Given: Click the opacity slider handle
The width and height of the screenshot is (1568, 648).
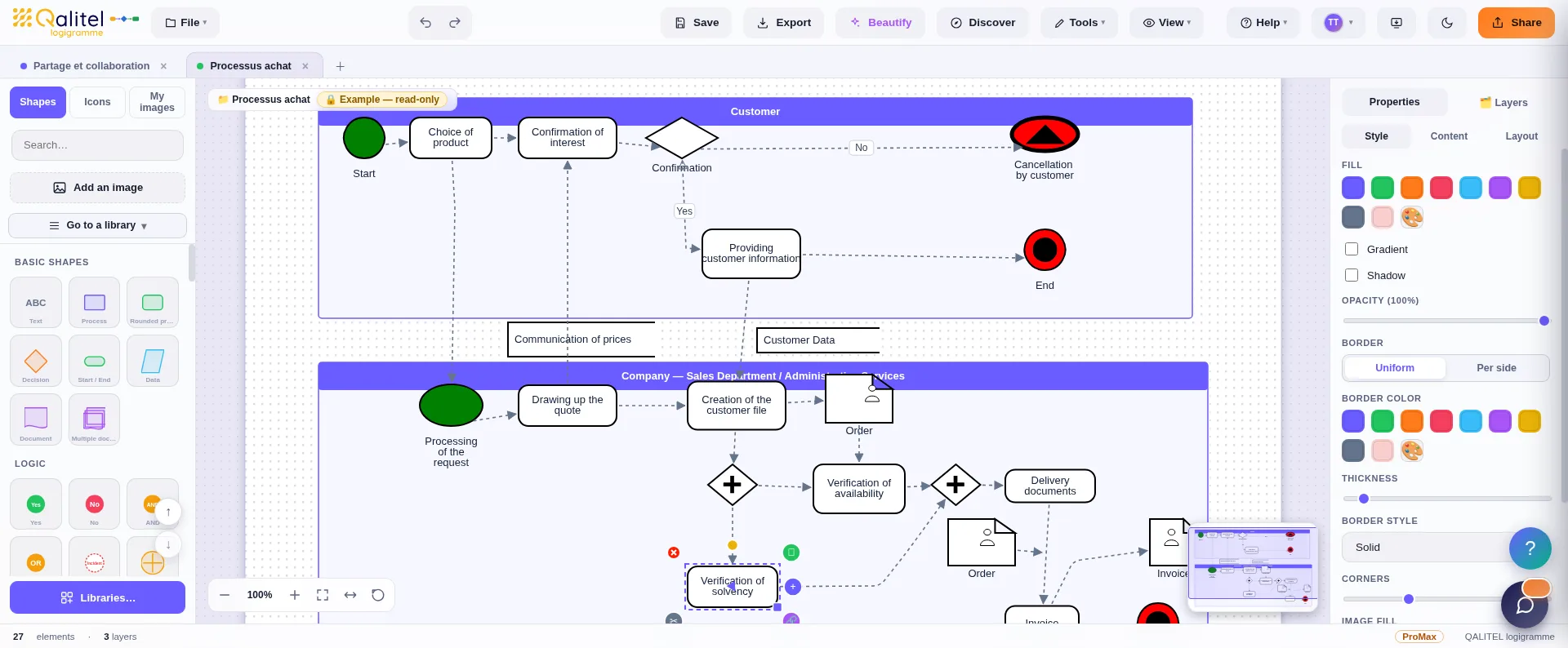Looking at the screenshot, I should coord(1544,321).
